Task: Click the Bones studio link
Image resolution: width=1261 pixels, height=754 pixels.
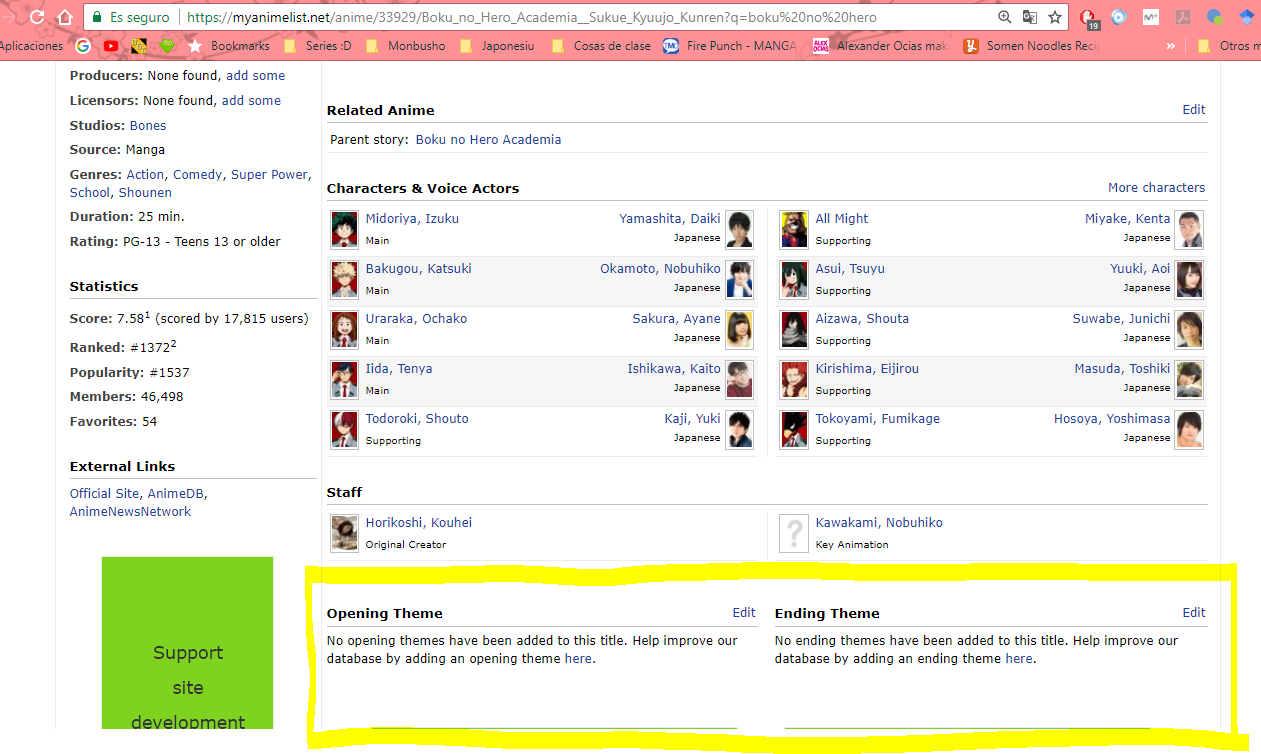Action: tap(148, 125)
